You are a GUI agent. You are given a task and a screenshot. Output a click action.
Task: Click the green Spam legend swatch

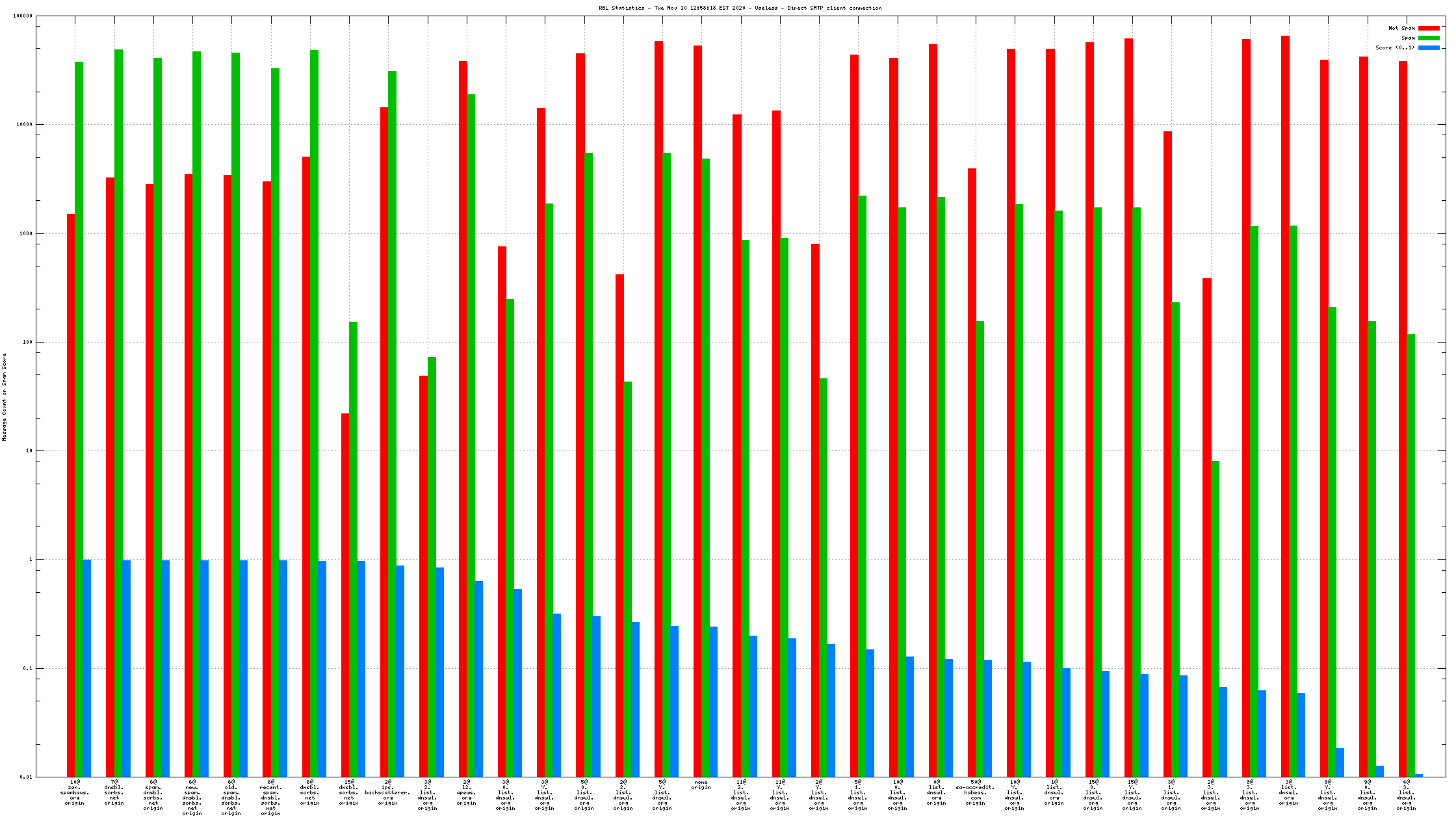[1429, 38]
